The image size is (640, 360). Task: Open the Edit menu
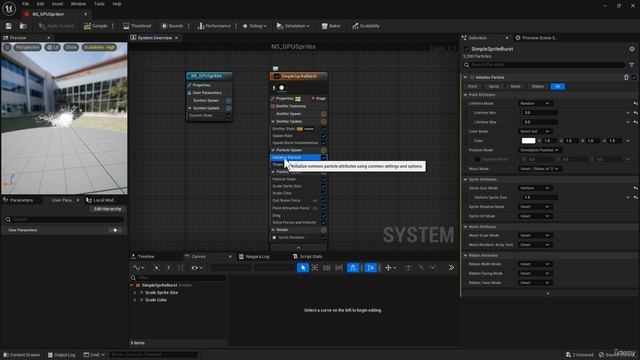tap(40, 4)
